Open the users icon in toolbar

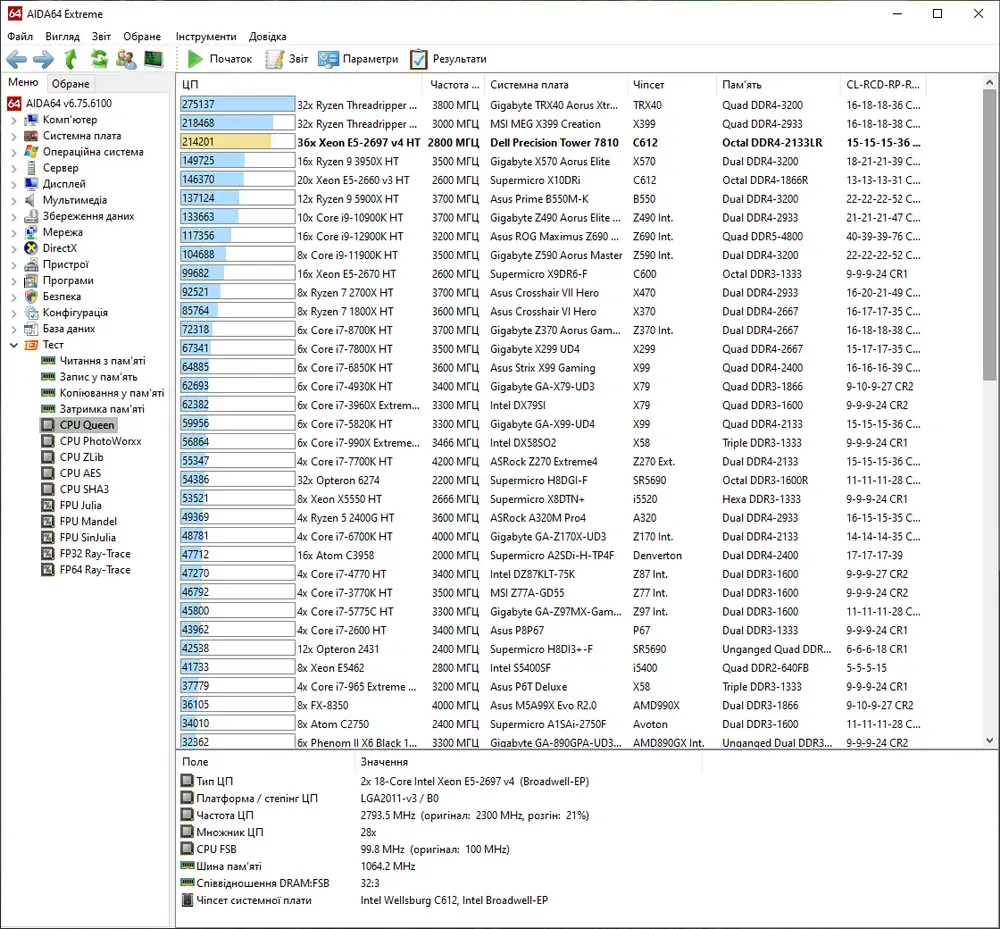(126, 59)
